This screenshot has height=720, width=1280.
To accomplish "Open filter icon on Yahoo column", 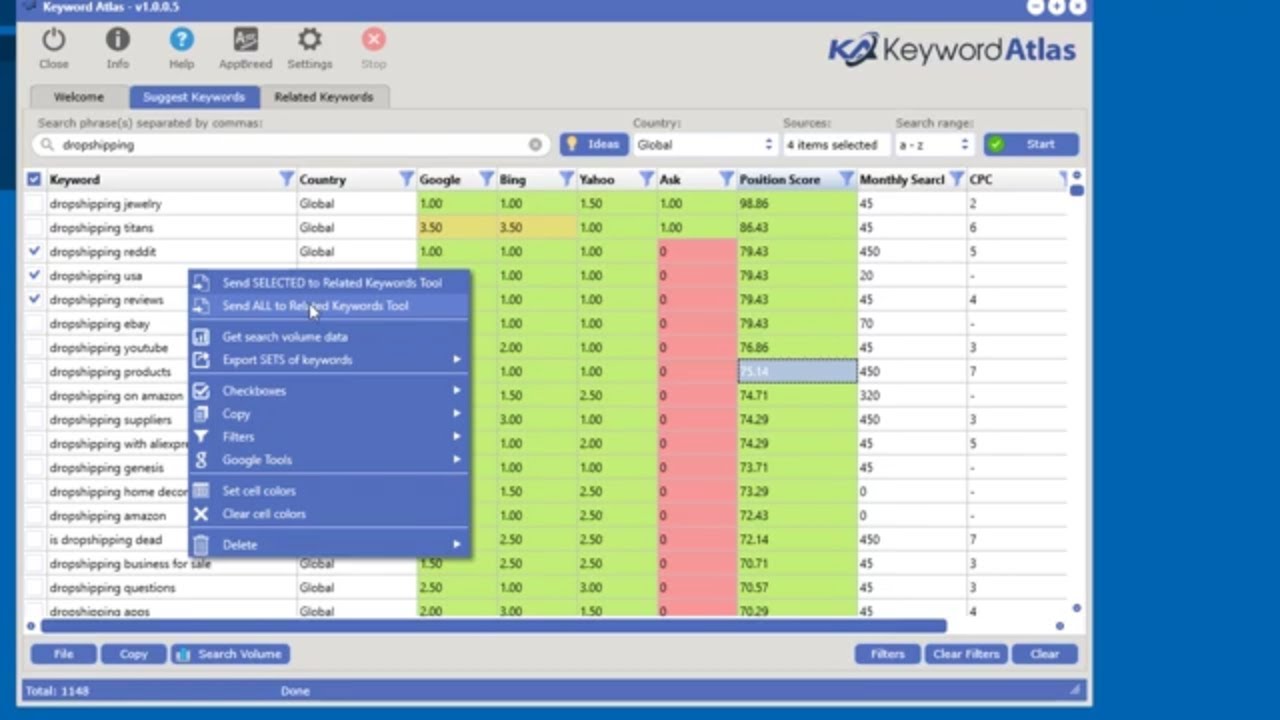I will pyautogui.click(x=647, y=179).
